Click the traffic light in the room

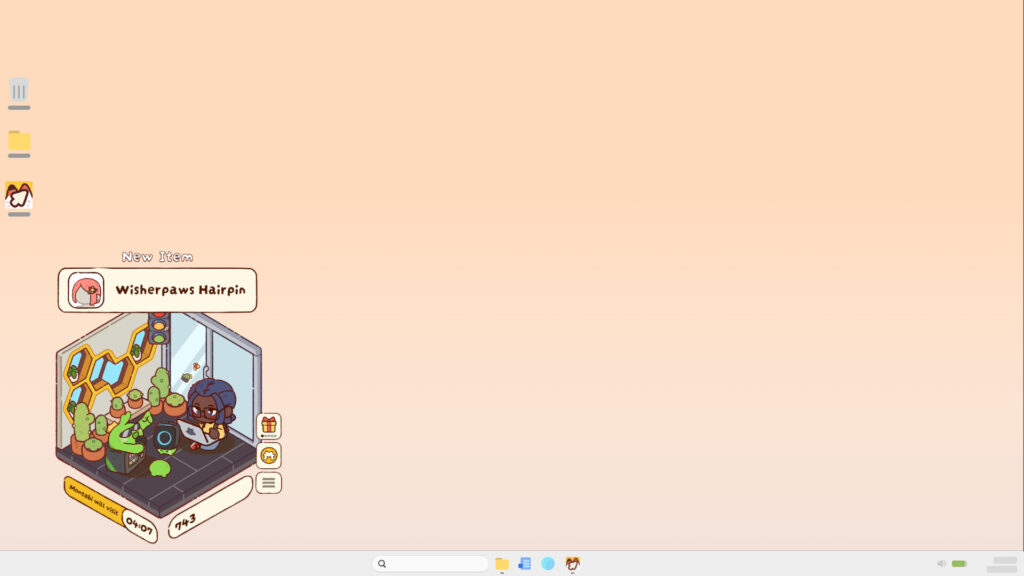pos(159,327)
